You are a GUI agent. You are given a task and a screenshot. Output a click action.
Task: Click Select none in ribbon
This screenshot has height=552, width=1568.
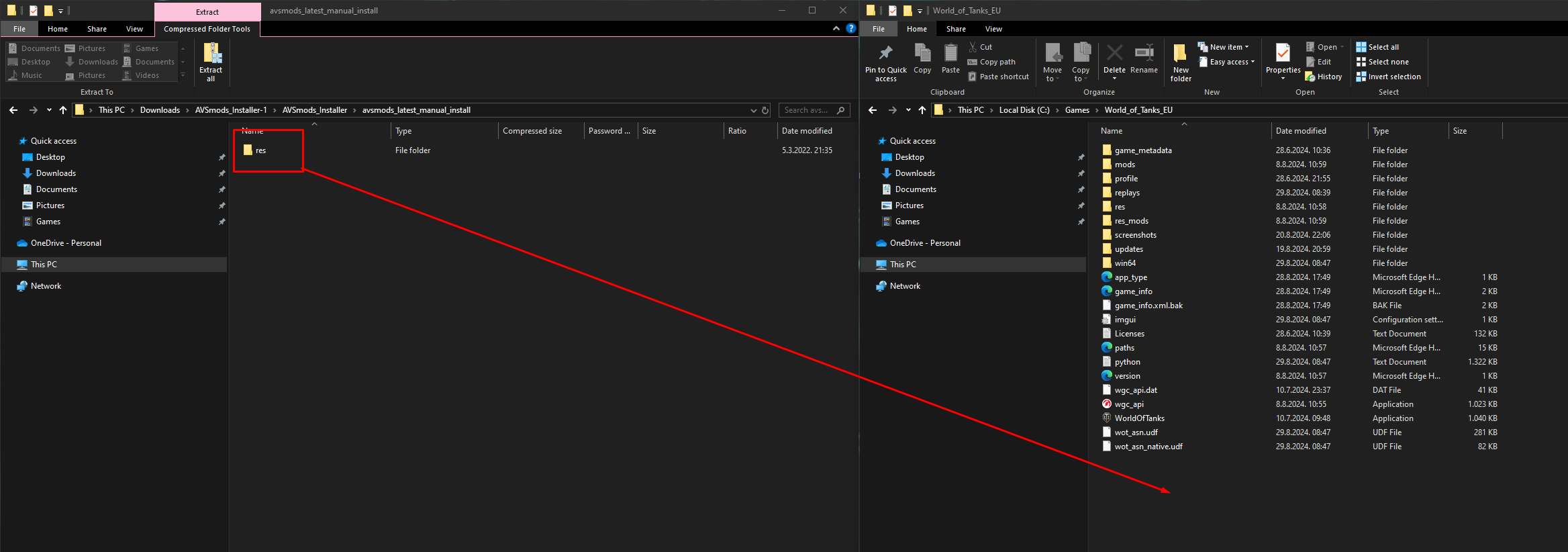pos(1382,62)
